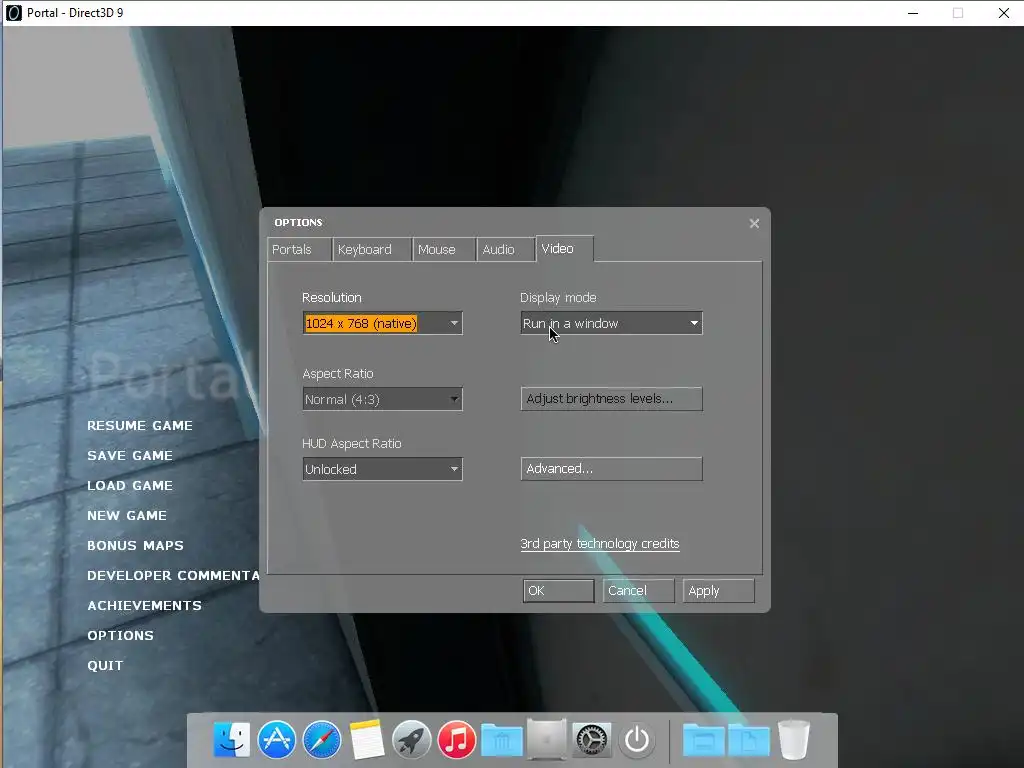Open System Preferences gear icon

pos(592,740)
